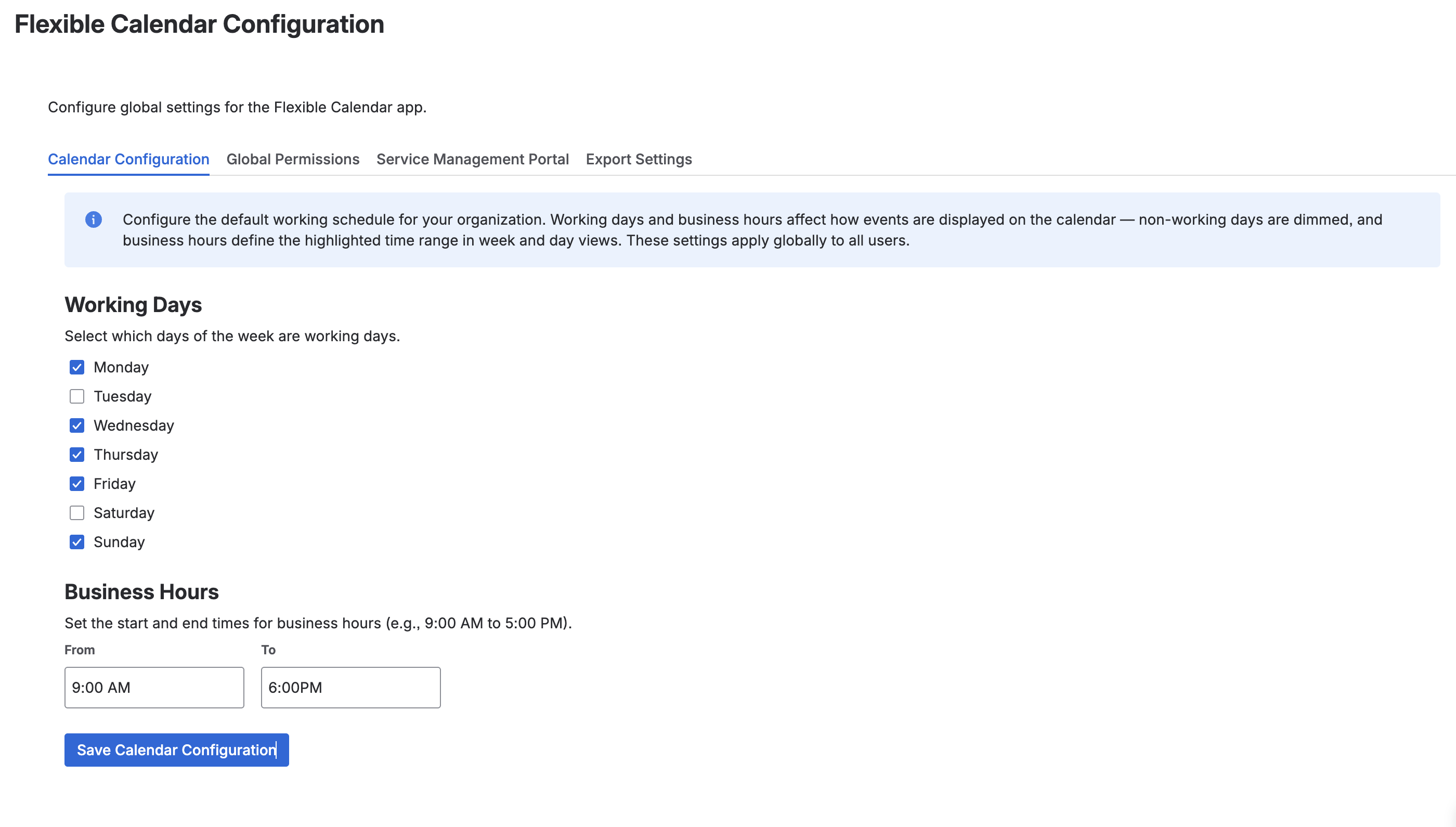
Task: Click the Working Days heading
Action: [133, 305]
